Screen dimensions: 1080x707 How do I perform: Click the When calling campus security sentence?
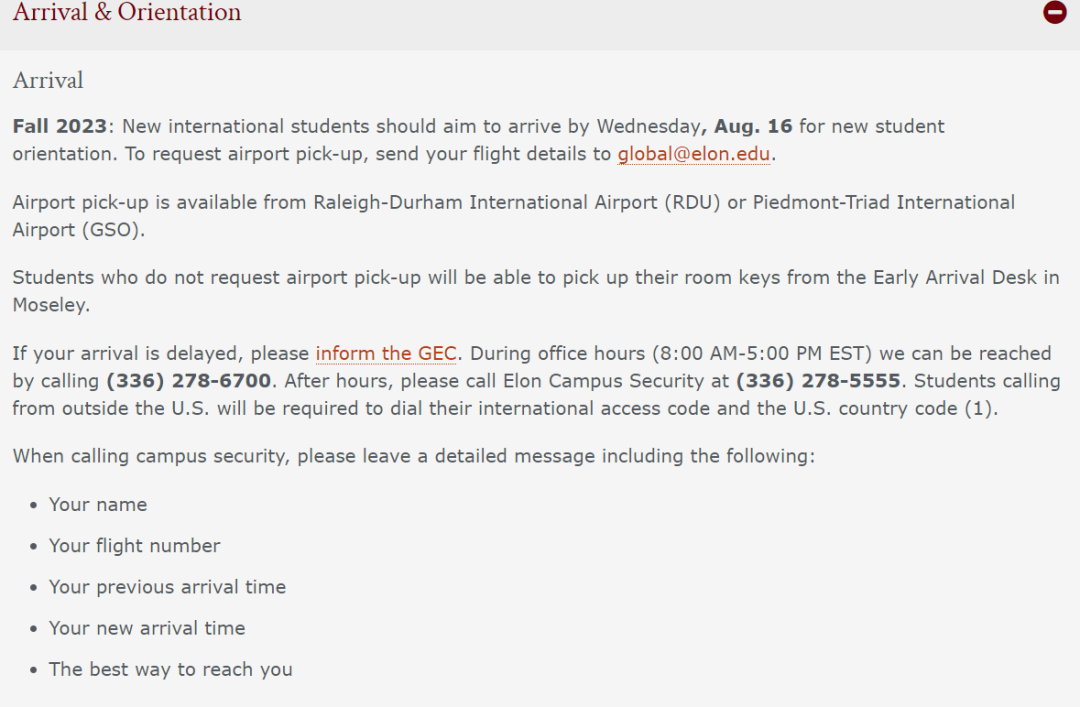point(413,456)
